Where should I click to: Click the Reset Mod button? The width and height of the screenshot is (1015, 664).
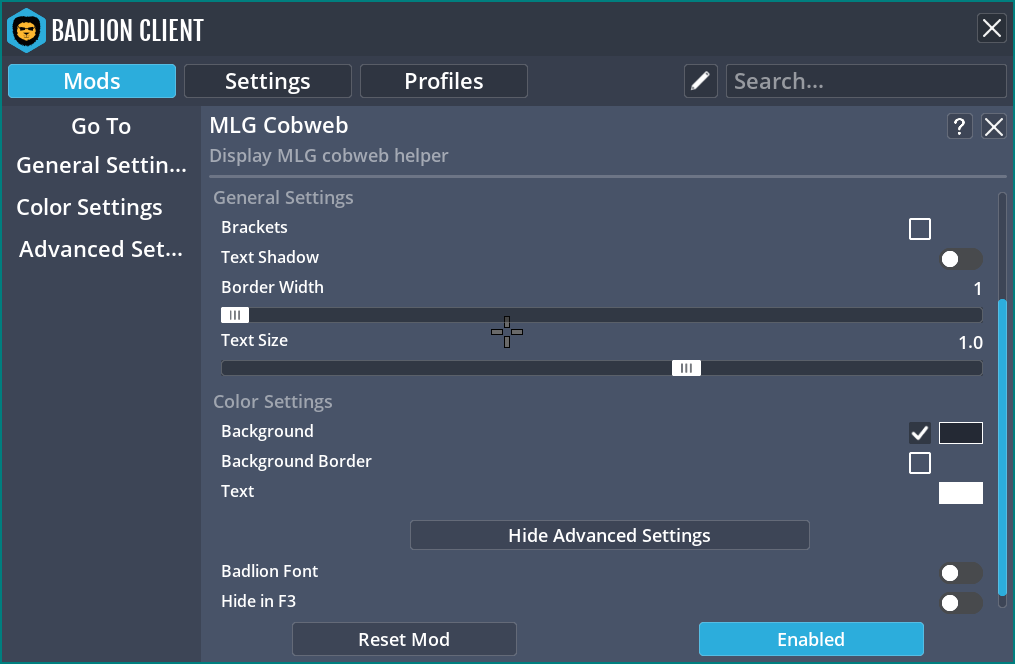405,639
